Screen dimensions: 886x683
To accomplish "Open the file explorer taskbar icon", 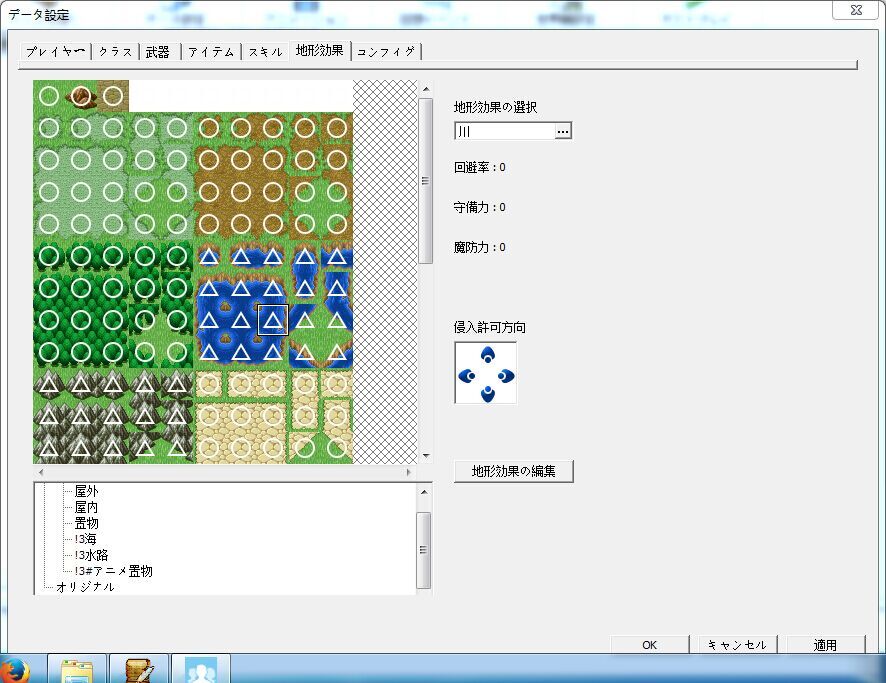I will click(x=77, y=670).
